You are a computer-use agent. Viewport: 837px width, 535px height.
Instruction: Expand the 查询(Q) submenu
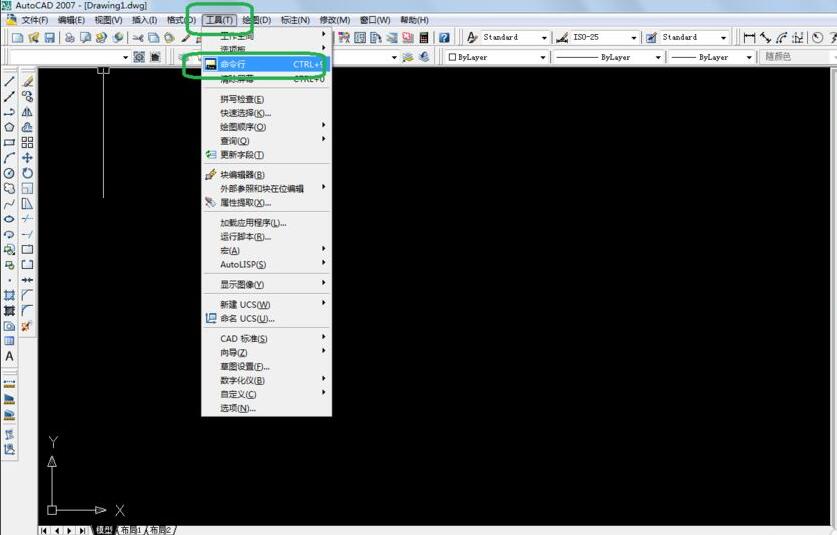266,141
